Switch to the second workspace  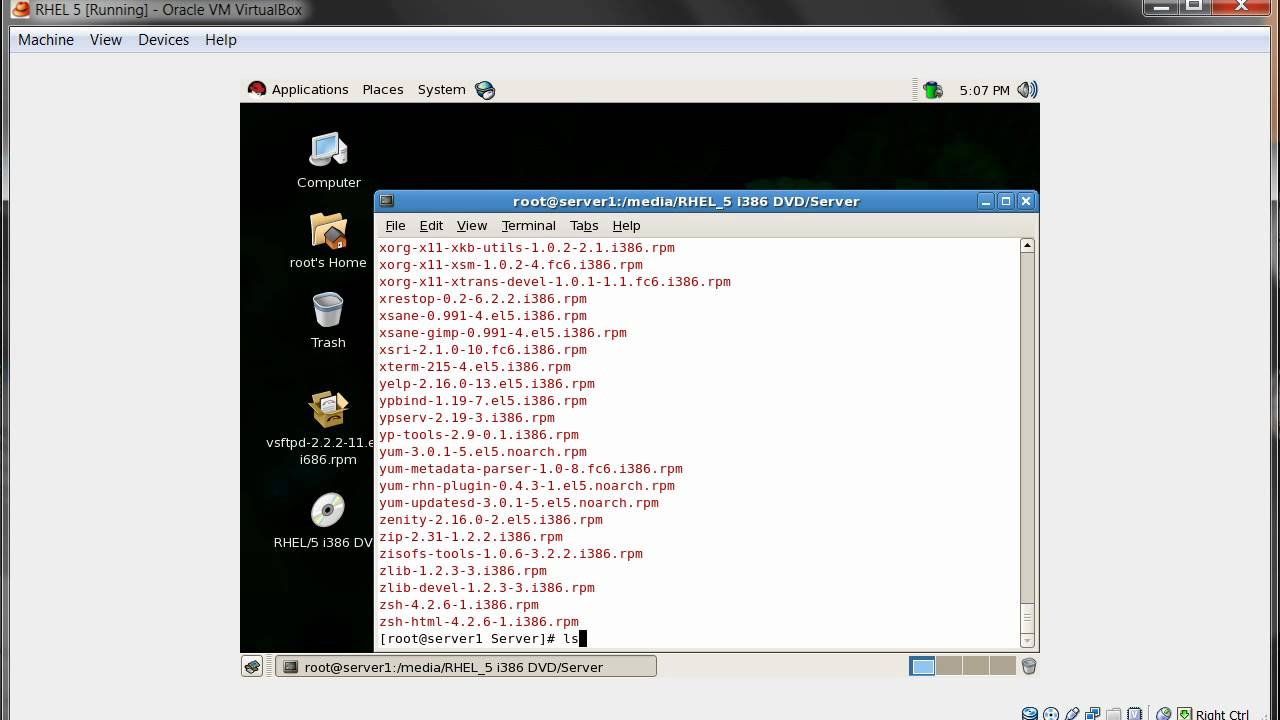(x=949, y=666)
